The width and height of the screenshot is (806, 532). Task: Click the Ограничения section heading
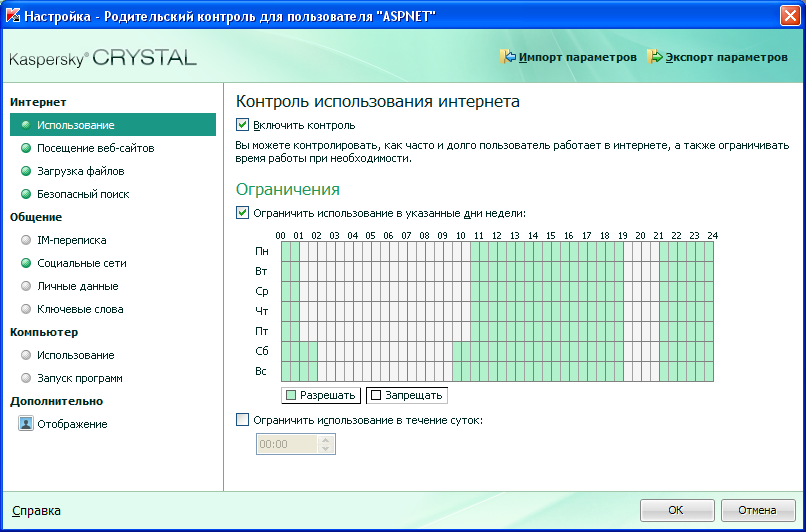[x=288, y=189]
